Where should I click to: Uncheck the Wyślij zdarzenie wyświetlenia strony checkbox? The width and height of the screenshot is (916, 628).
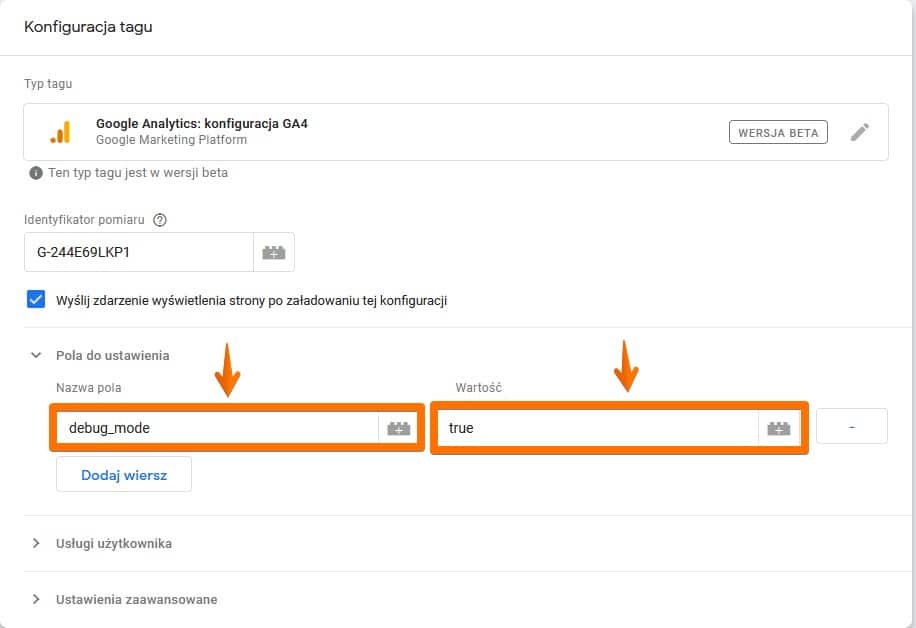[x=36, y=299]
